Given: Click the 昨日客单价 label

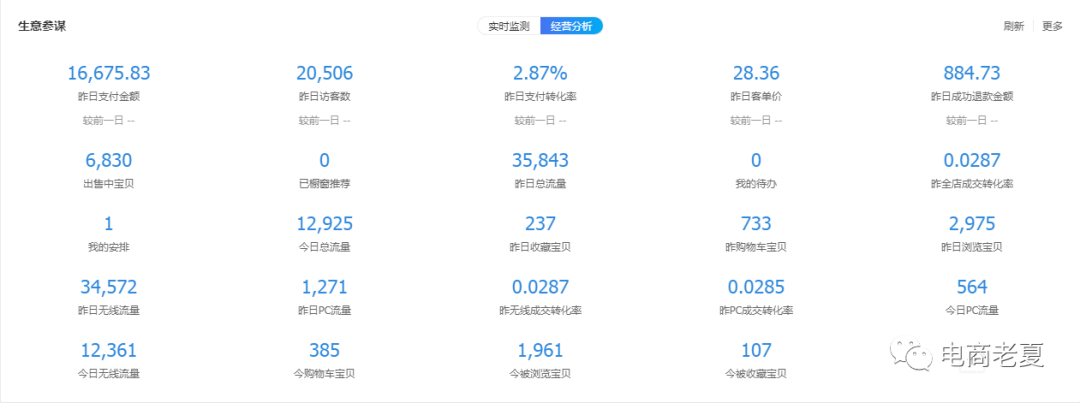Looking at the screenshot, I should click(x=756, y=96).
